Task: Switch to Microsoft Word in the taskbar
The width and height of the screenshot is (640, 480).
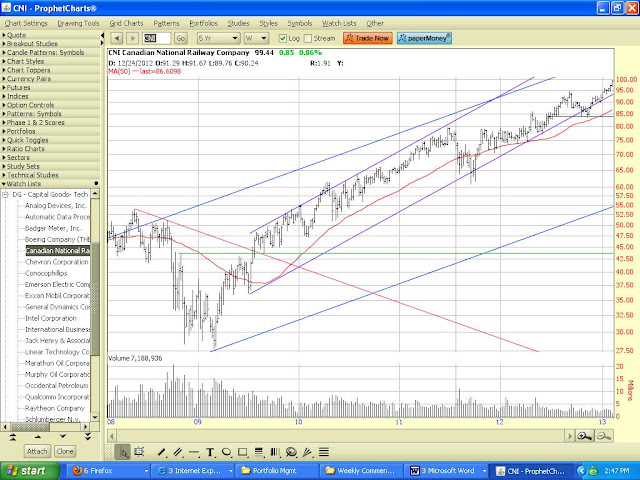Action: point(447,471)
